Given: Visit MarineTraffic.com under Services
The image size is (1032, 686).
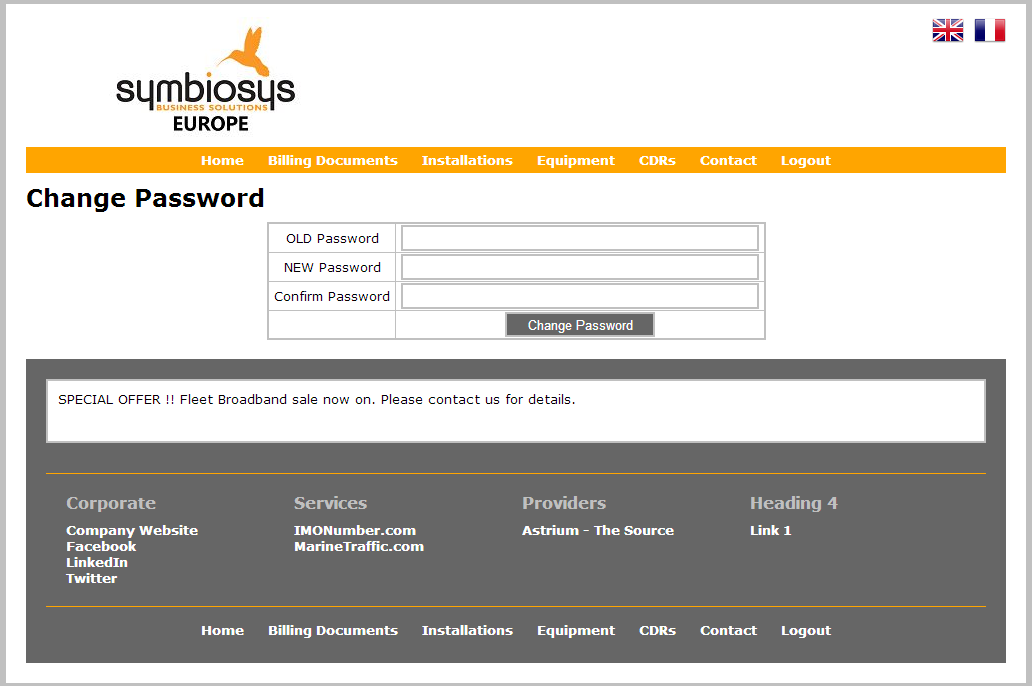Looking at the screenshot, I should (x=359, y=547).
